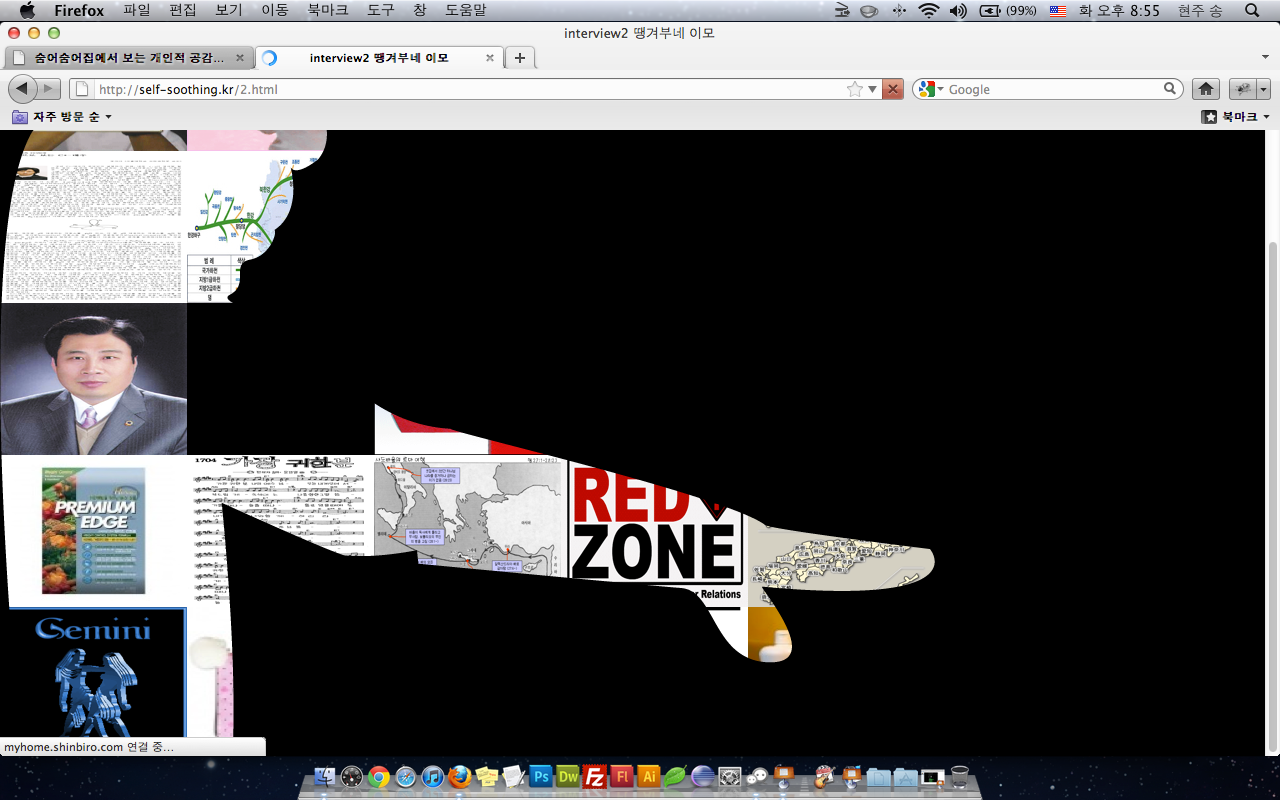Open GarageBand guitar icon in dock
Image resolution: width=1280 pixels, height=800 pixels.
pyautogui.click(x=825, y=777)
